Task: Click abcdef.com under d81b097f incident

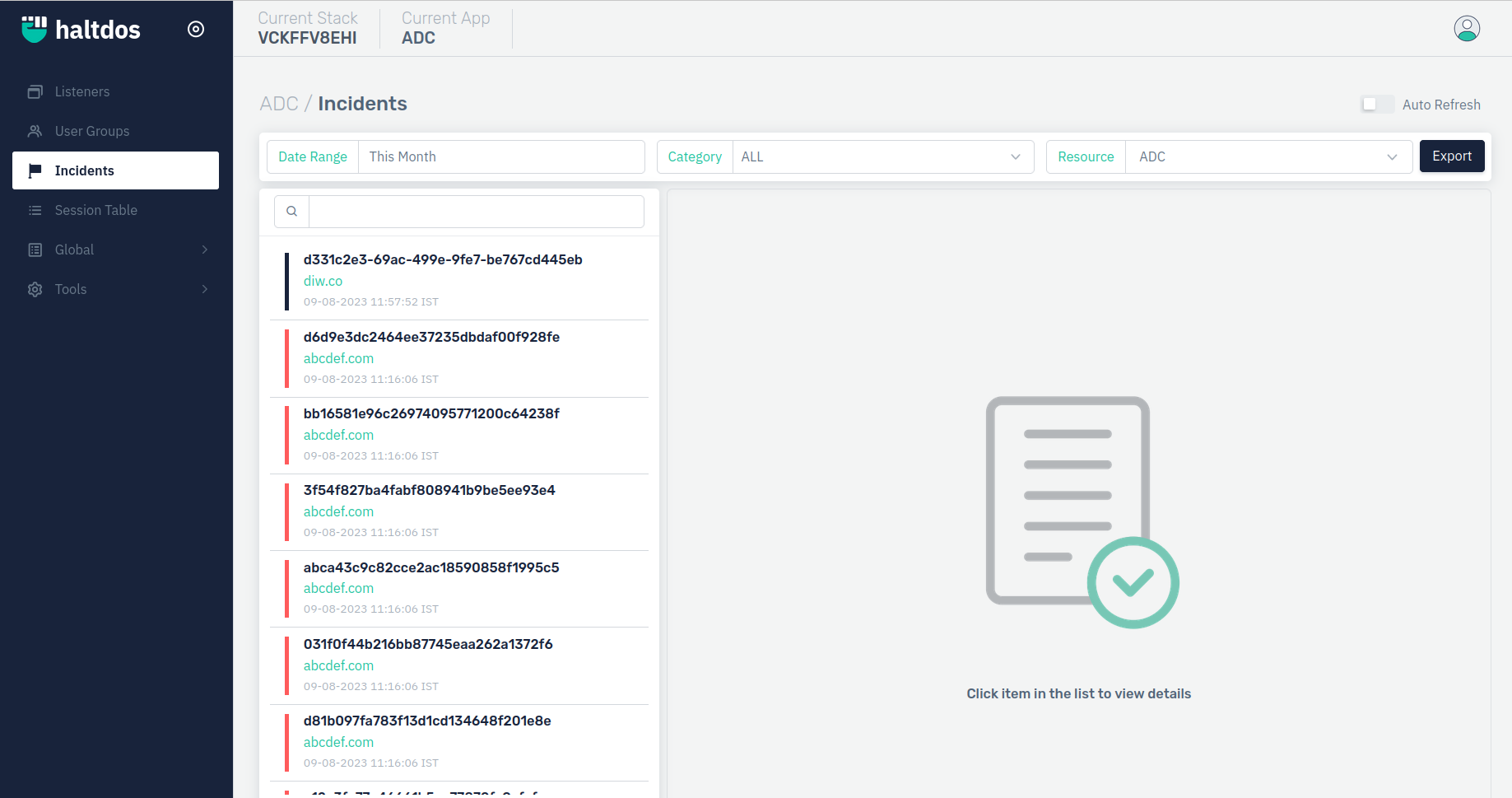Action: pos(338,742)
